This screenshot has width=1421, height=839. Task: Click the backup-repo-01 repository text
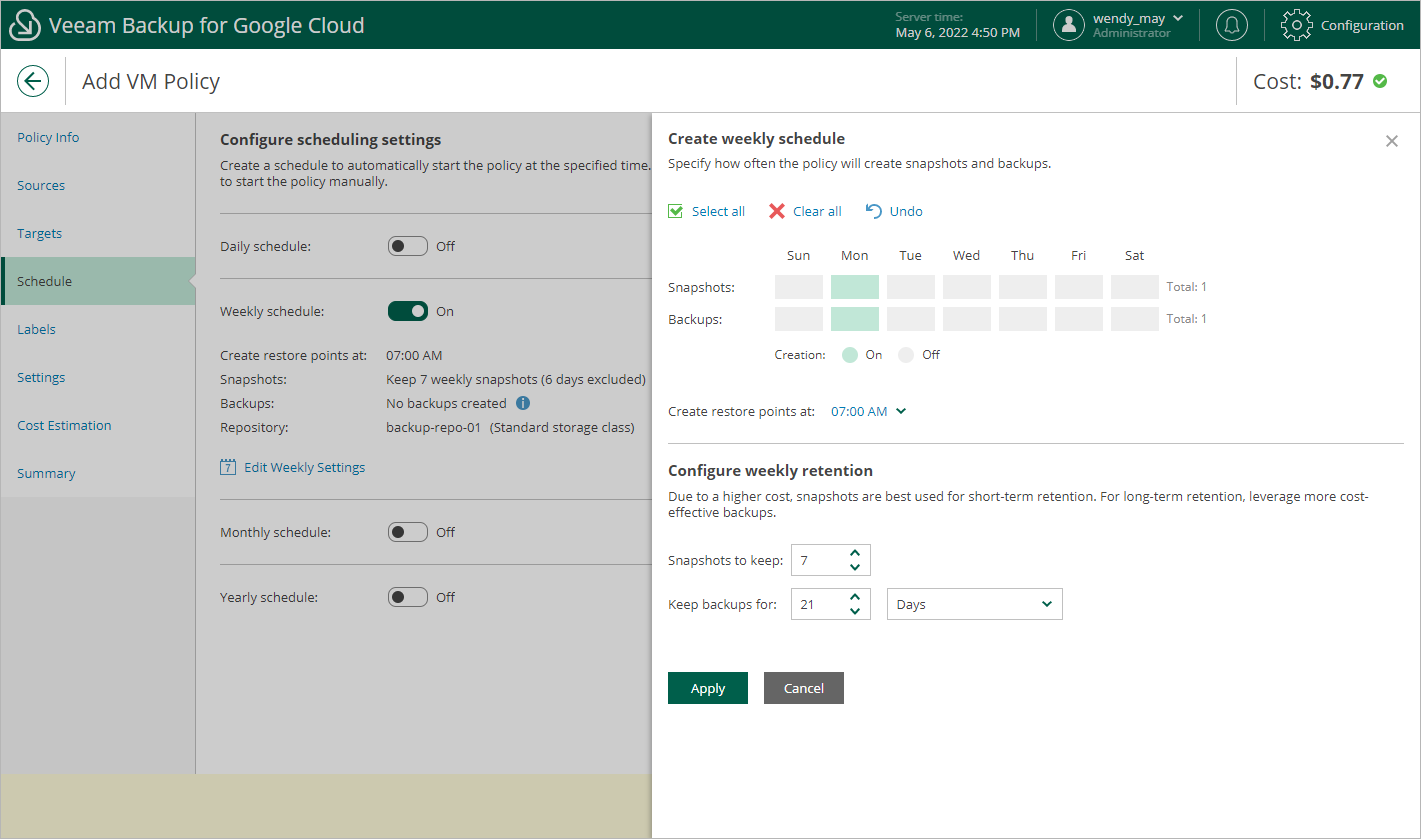(434, 427)
